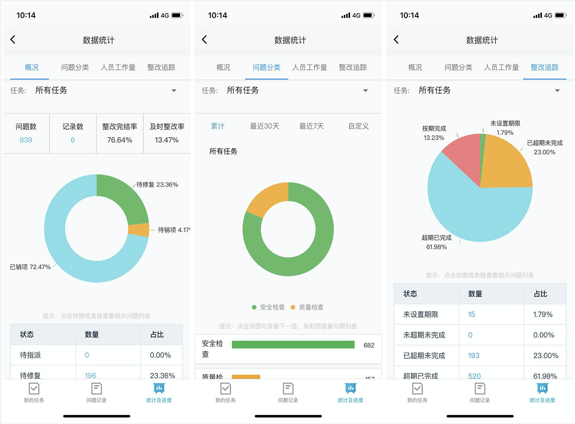Open count 15 in 未设置期限 row
The image size is (575, 424).
(472, 314)
